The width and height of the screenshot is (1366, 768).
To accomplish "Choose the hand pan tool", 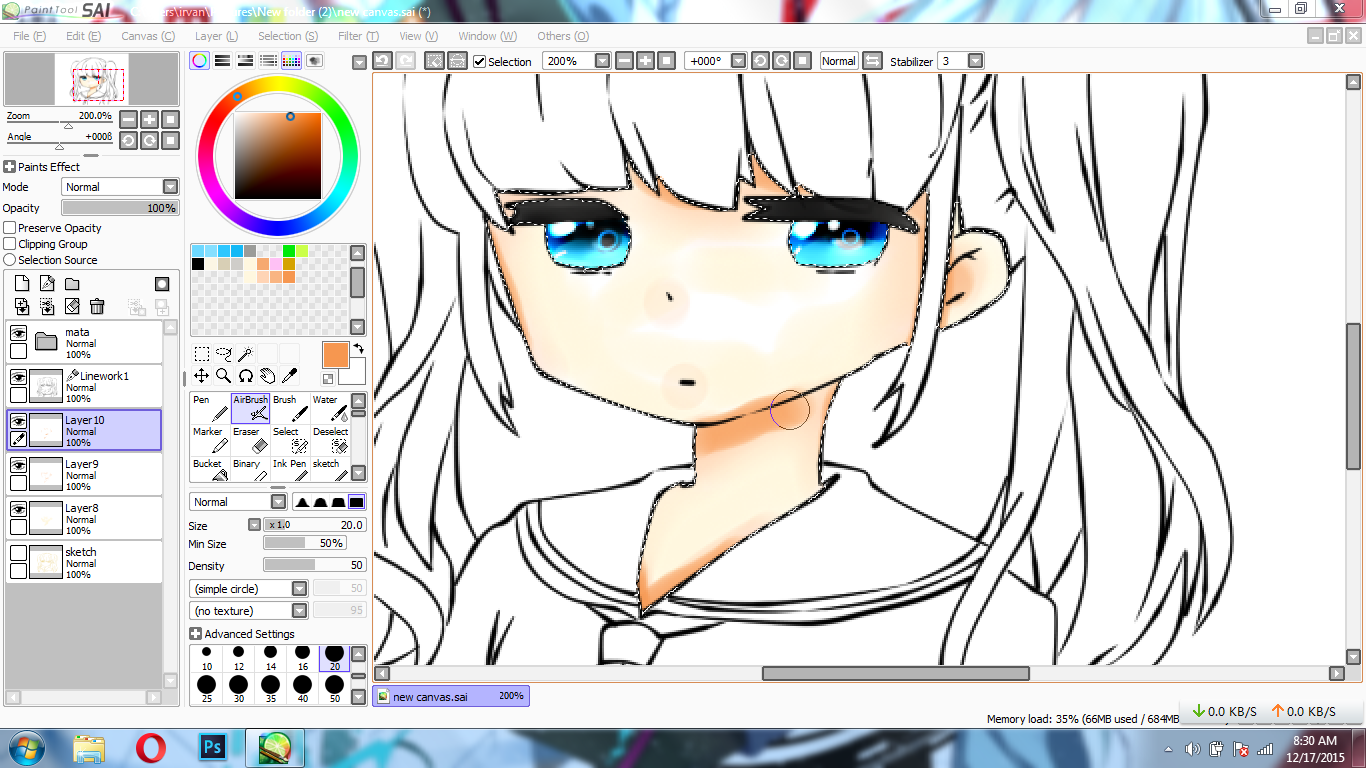I will [268, 376].
